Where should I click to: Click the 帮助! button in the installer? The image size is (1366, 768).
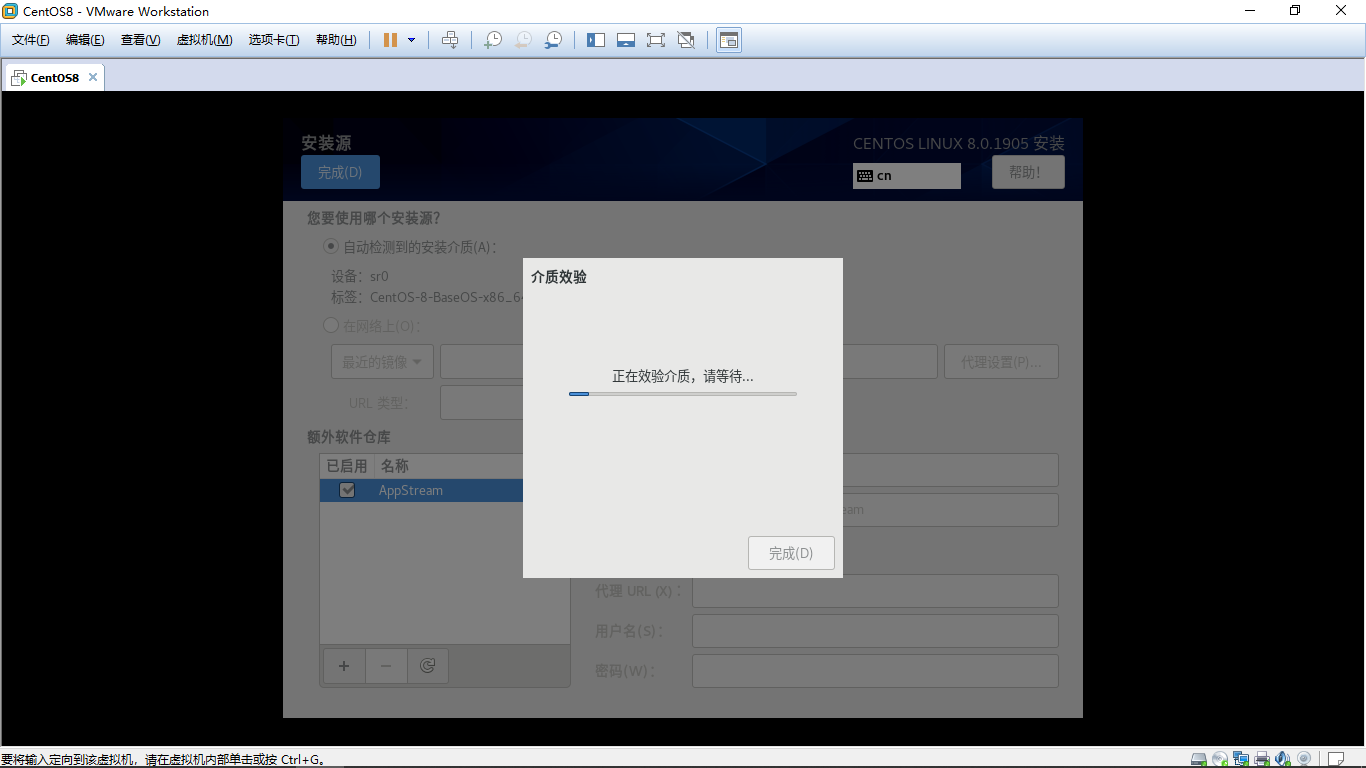(x=1028, y=172)
